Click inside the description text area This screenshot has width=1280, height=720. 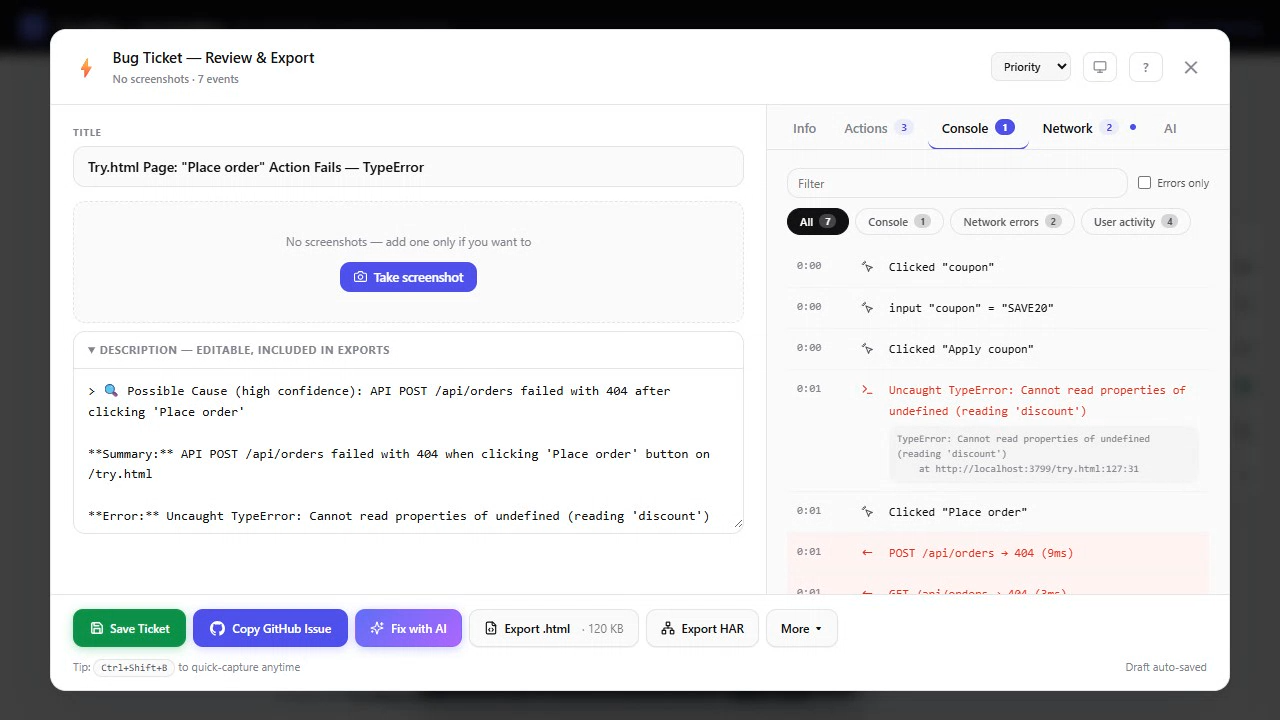pyautogui.click(x=408, y=450)
